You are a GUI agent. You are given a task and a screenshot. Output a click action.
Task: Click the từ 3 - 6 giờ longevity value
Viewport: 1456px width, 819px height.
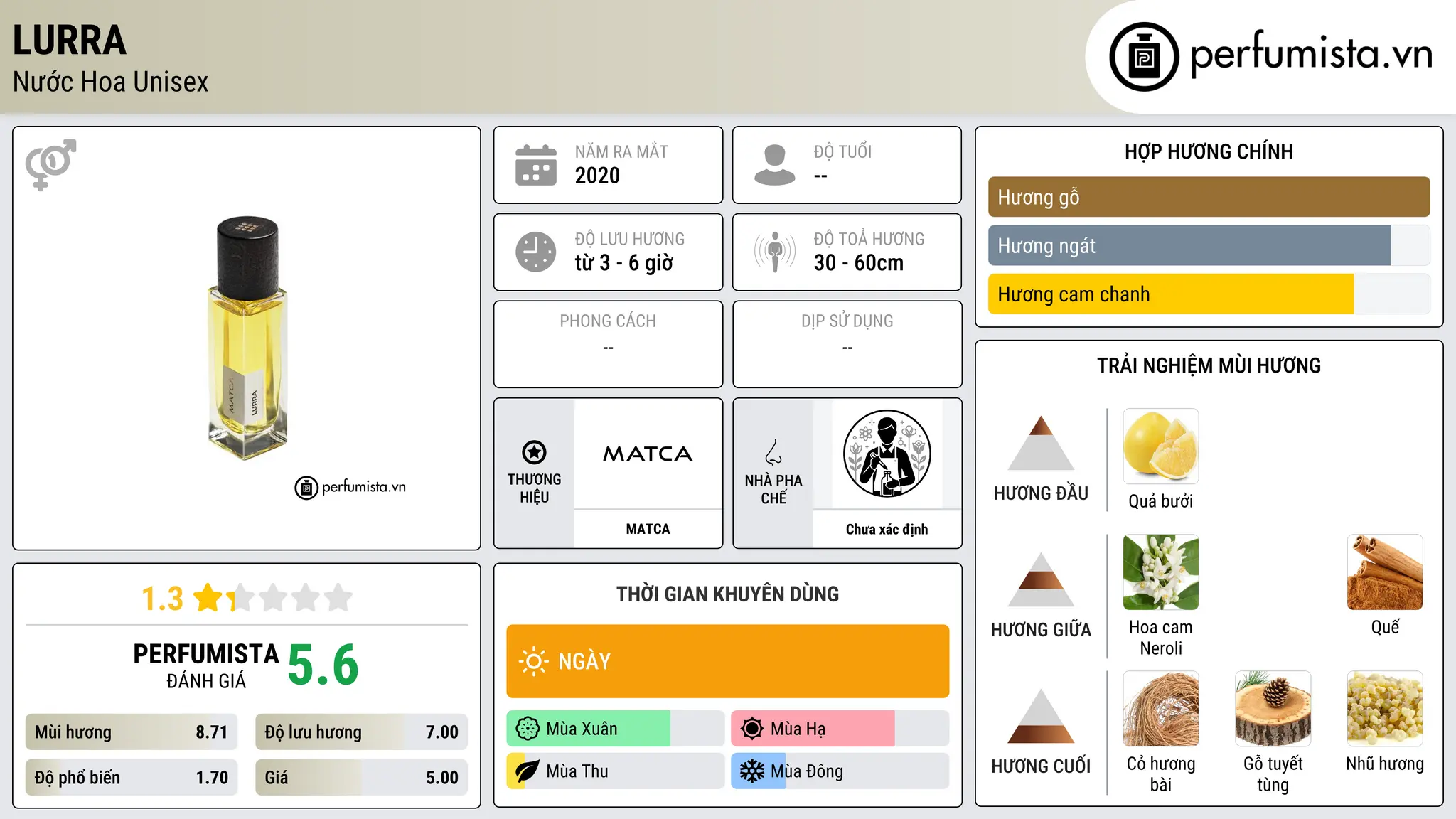tap(624, 263)
